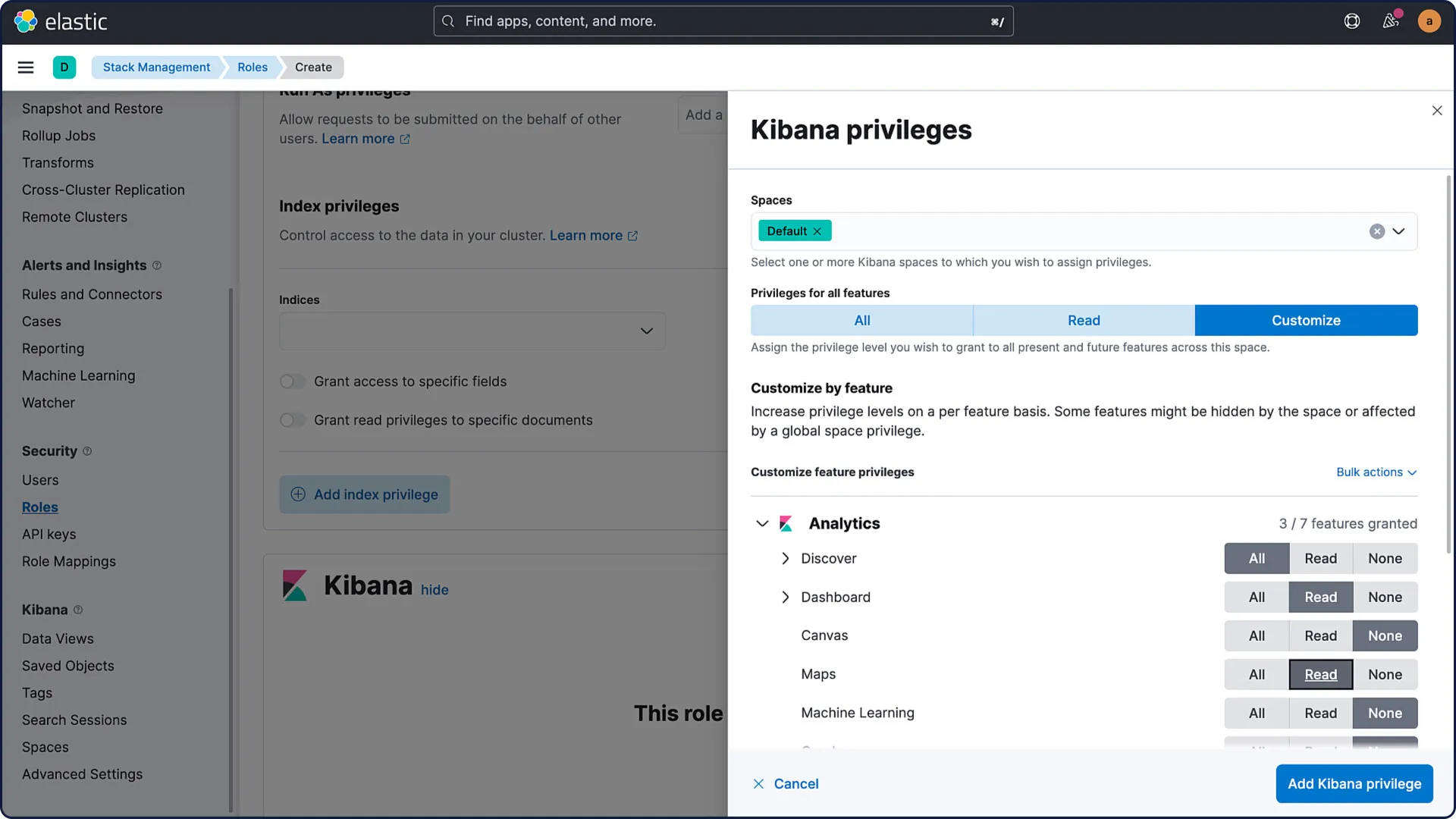
Task: Set Maps privilege to None
Action: click(x=1385, y=674)
